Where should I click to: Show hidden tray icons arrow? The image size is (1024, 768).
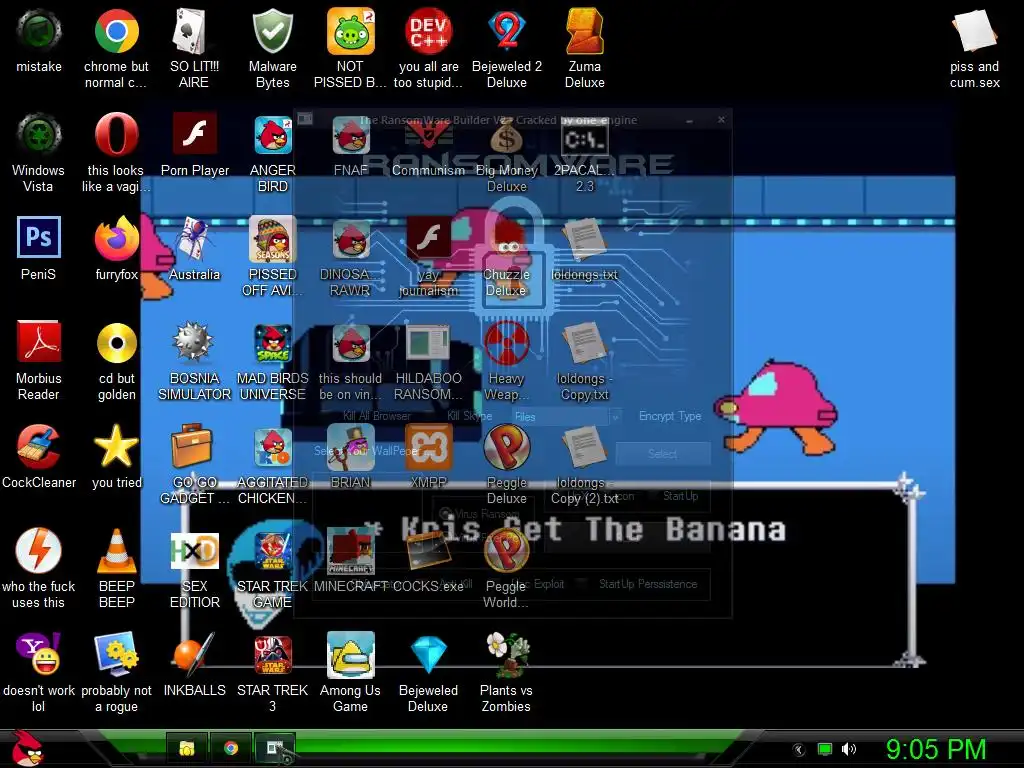799,750
